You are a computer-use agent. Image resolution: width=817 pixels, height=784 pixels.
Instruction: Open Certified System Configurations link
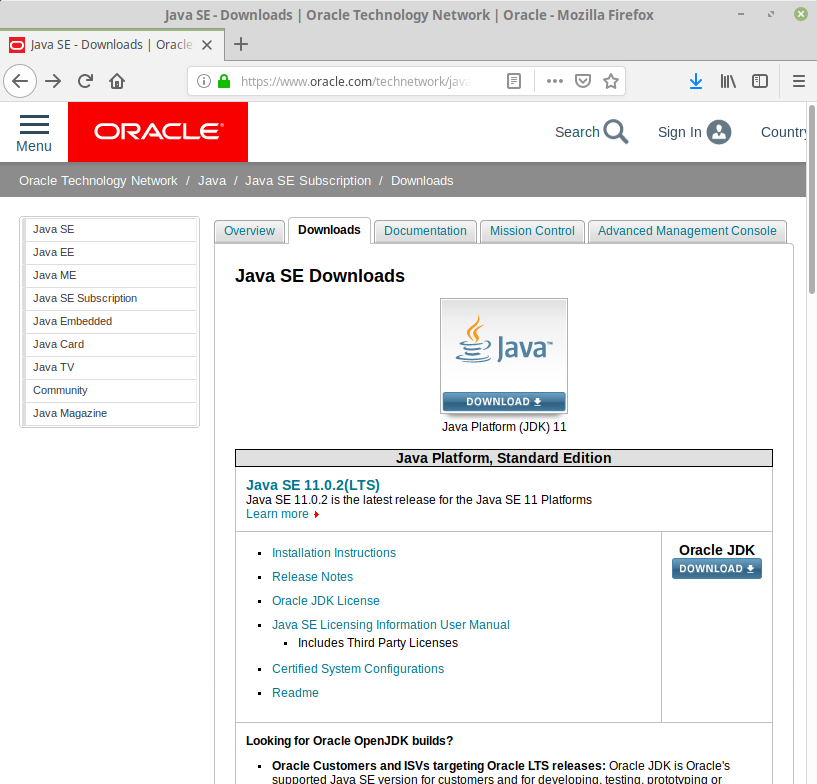pyautogui.click(x=358, y=669)
